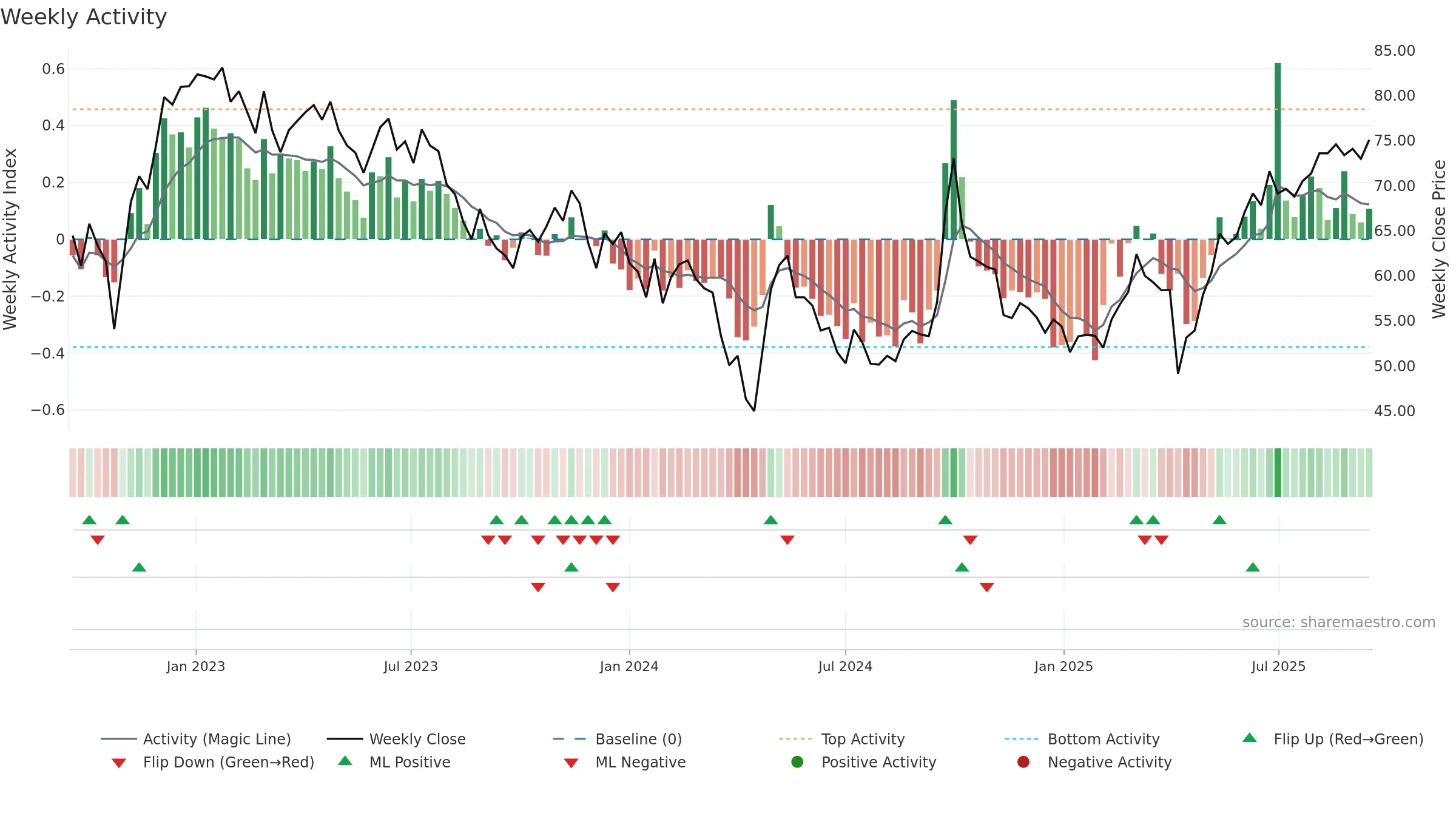Click the Weekly Close Price axis title
1456x819 pixels.
[1439, 239]
